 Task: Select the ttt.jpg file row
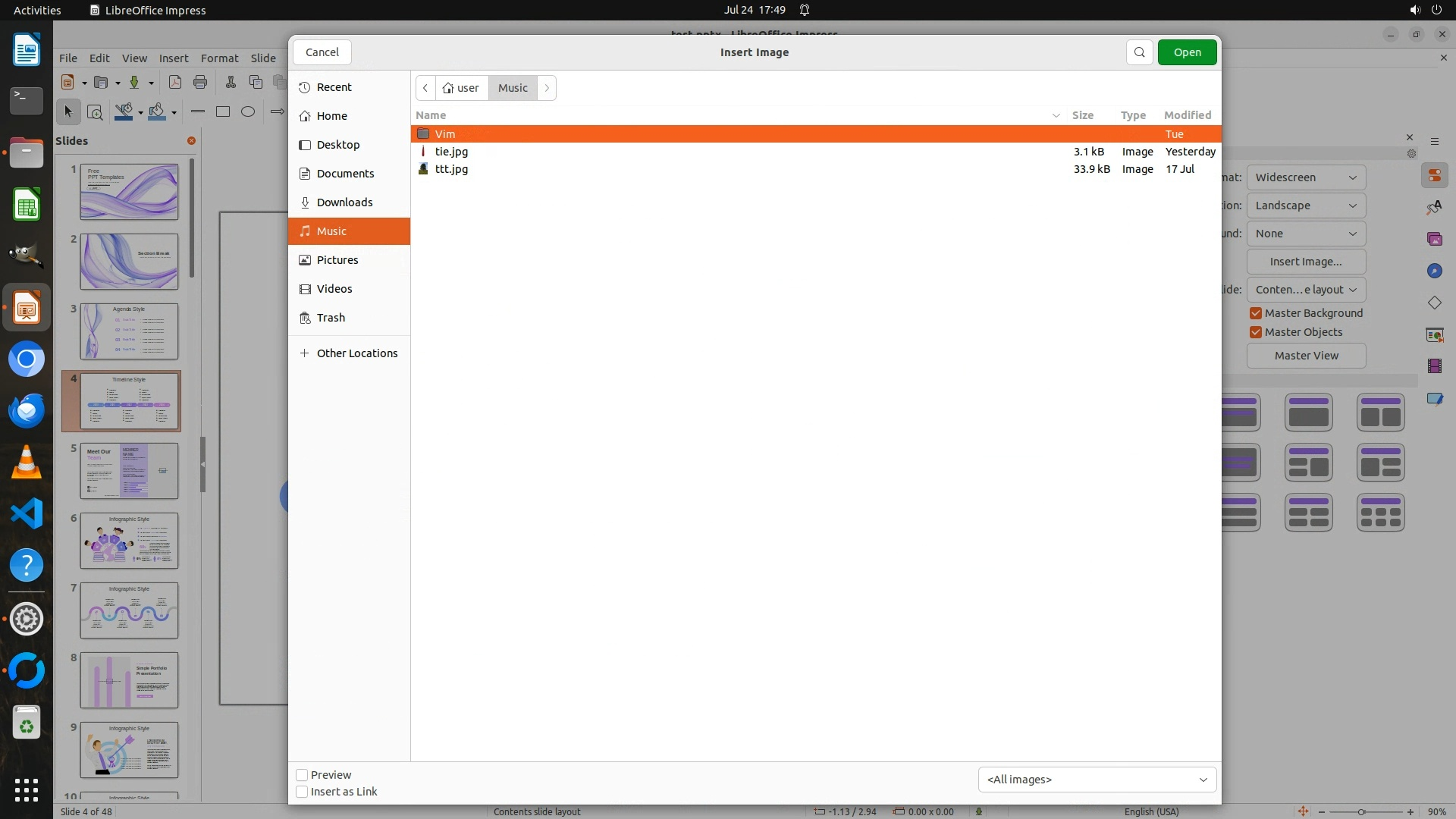pos(452,169)
